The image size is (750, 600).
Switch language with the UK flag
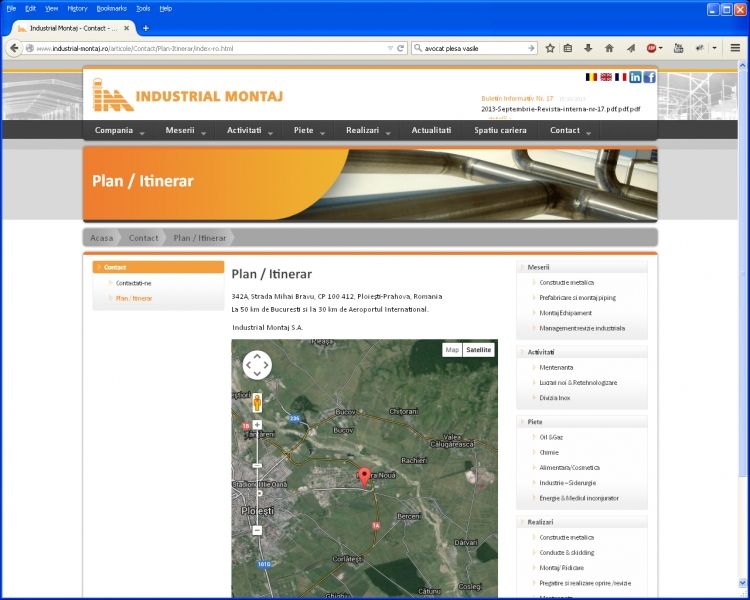pos(606,77)
